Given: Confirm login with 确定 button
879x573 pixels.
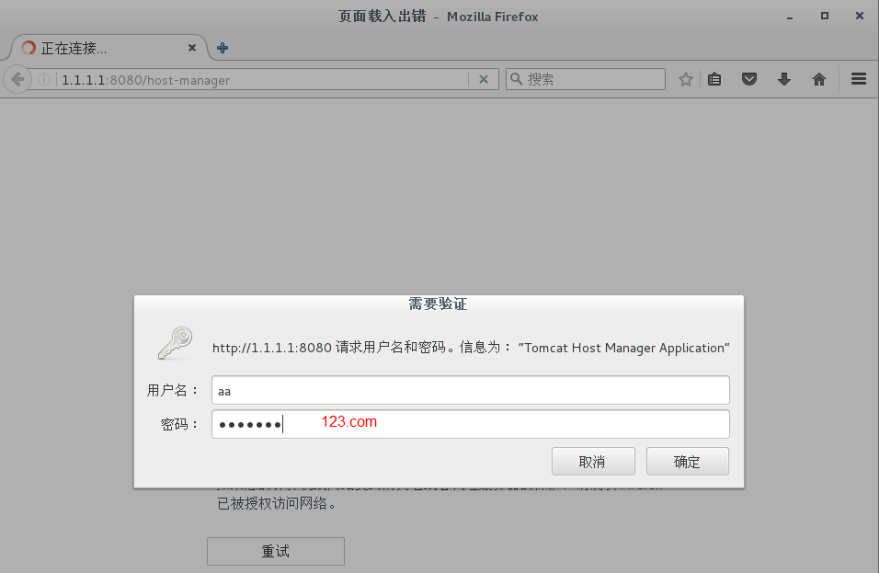Looking at the screenshot, I should (687, 461).
